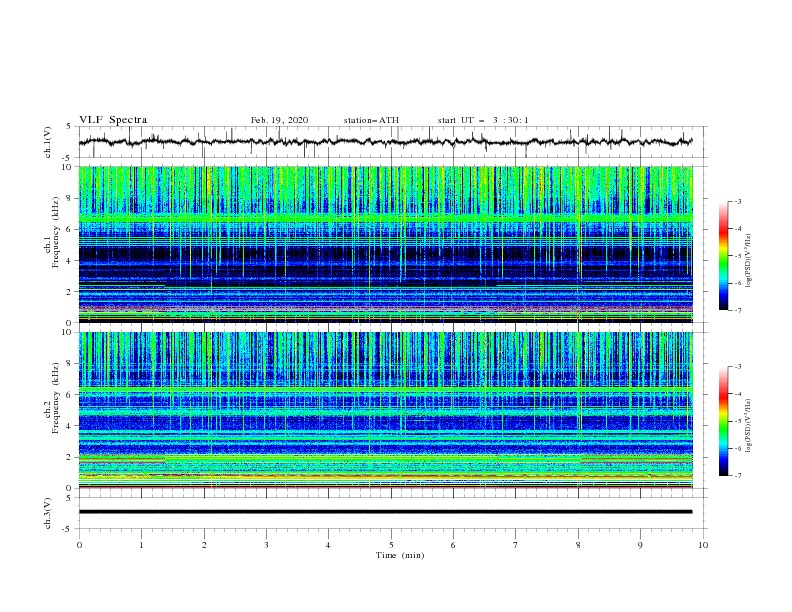Click the 'VLF Spectra' plot title
This screenshot has width=792, height=612.
tap(113, 120)
